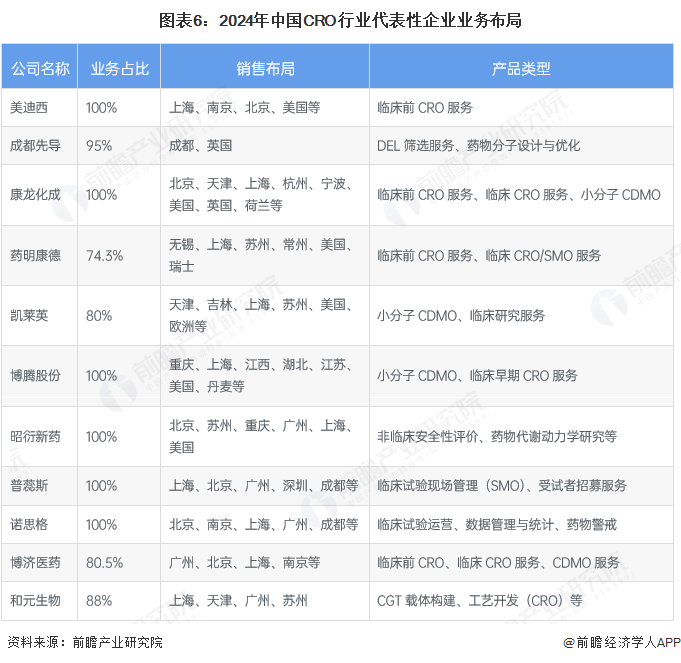This screenshot has width=681, height=663.
Task: Select the 博腾股份 company name cell
Action: 34,376
